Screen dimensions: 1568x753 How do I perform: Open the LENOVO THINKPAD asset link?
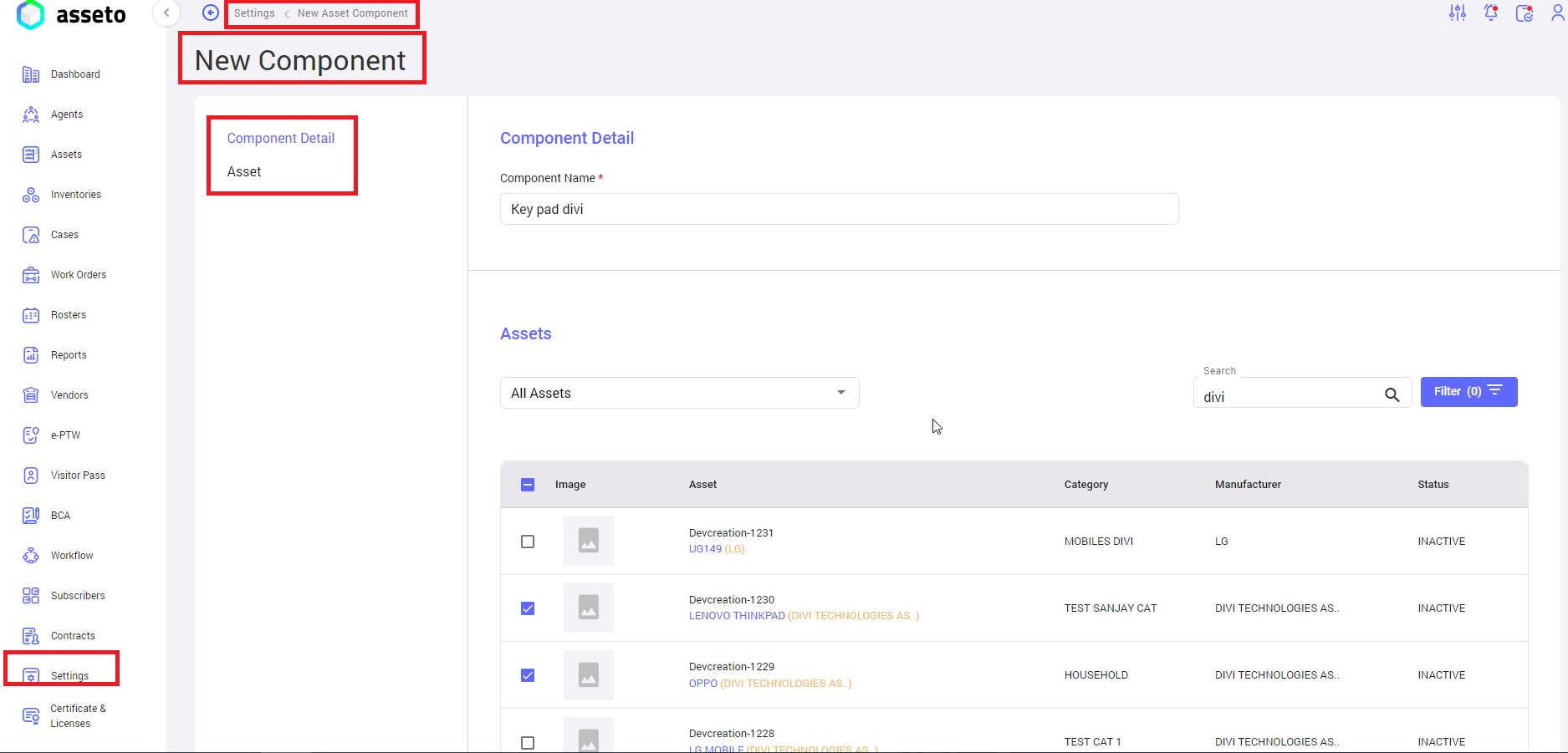737,616
